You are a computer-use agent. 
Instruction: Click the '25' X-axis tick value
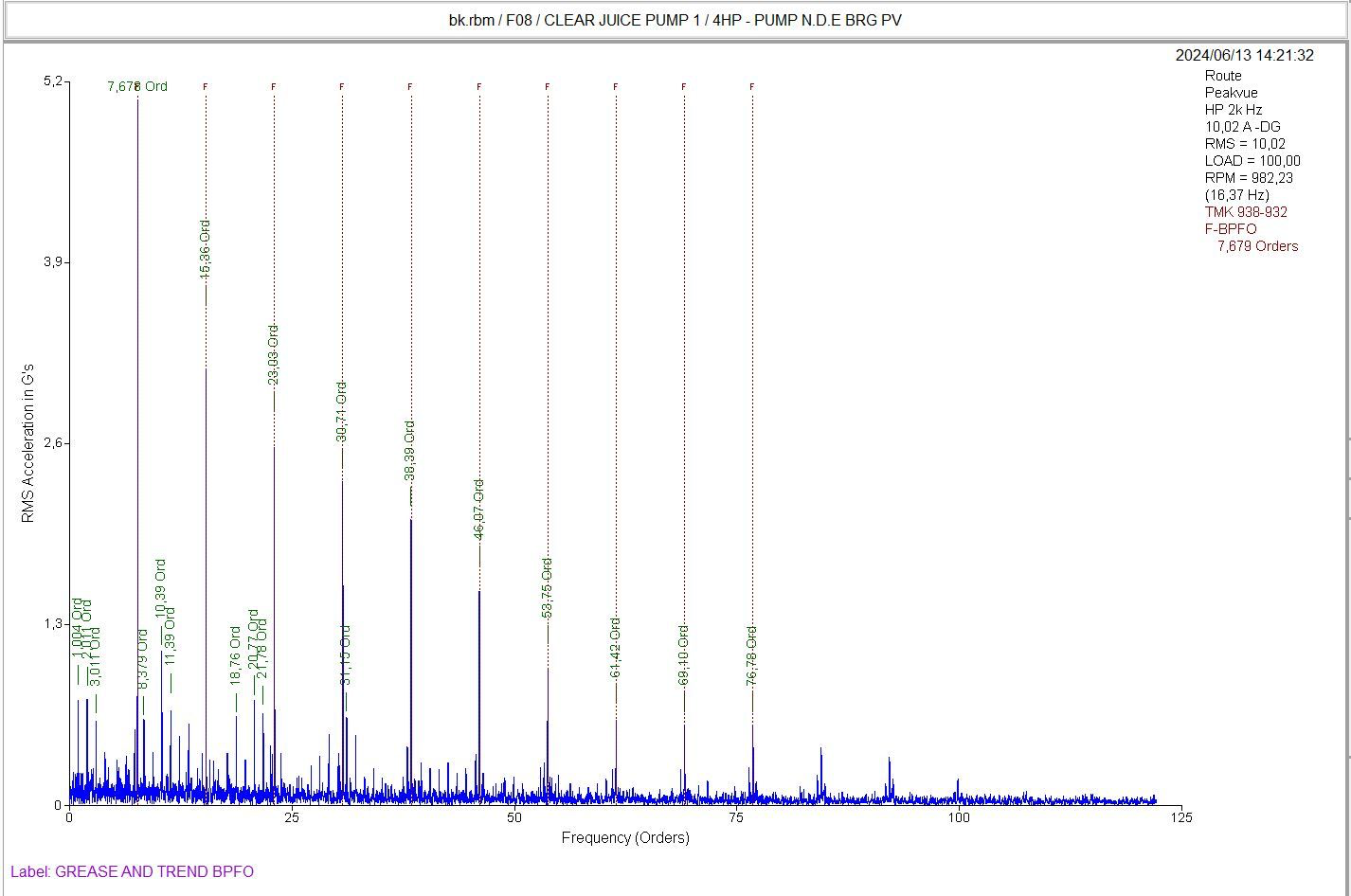pyautogui.click(x=291, y=817)
